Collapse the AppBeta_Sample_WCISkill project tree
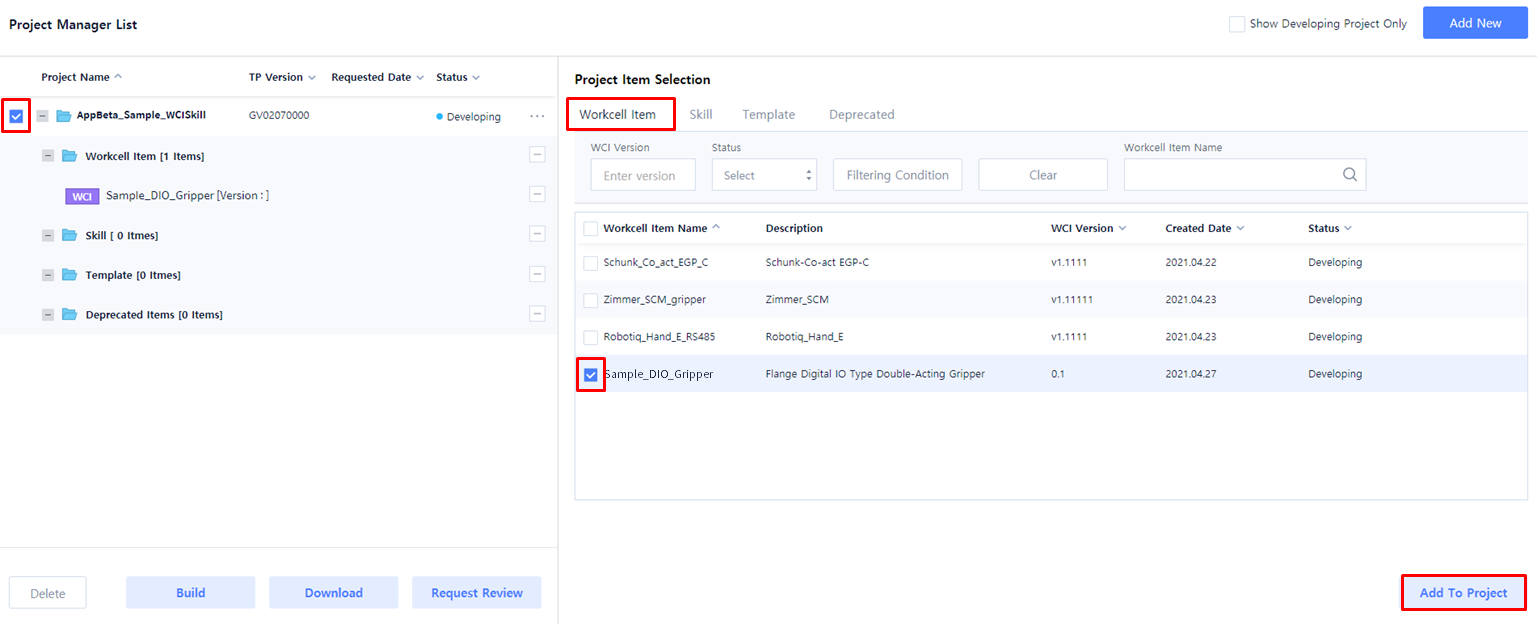This screenshot has width=1537, height=632. (43, 116)
